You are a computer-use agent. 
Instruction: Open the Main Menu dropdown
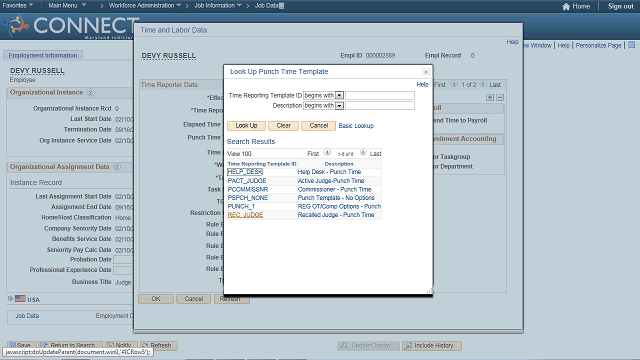coord(67,6)
